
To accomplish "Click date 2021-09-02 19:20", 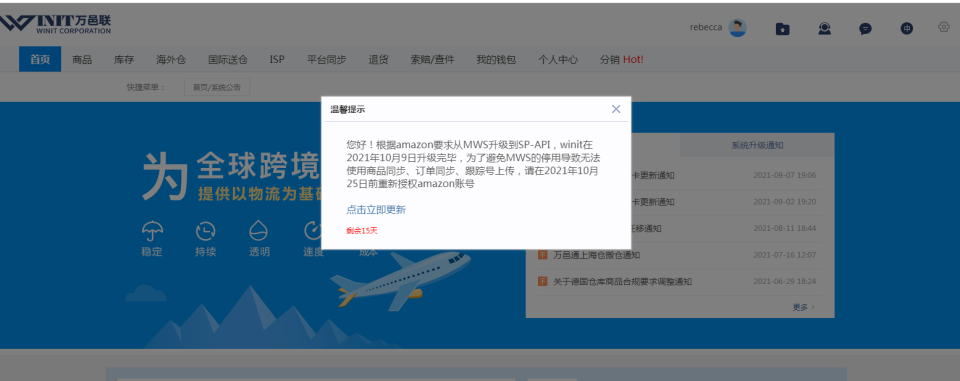I will [784, 202].
